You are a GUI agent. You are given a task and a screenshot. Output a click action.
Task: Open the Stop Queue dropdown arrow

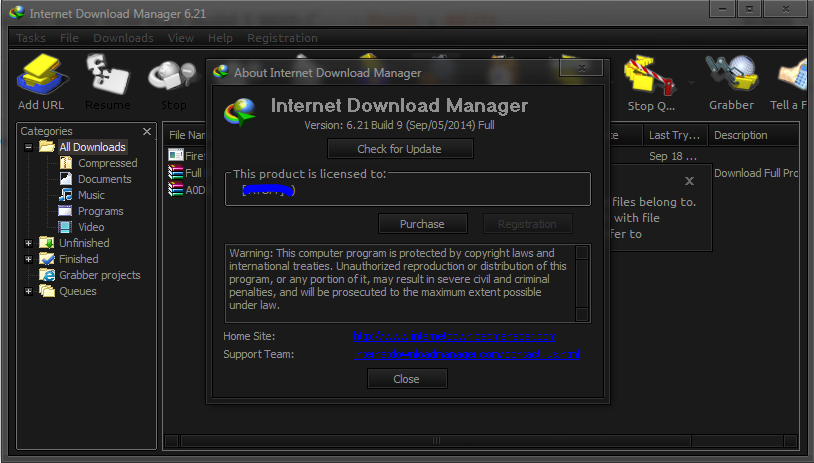point(691,83)
